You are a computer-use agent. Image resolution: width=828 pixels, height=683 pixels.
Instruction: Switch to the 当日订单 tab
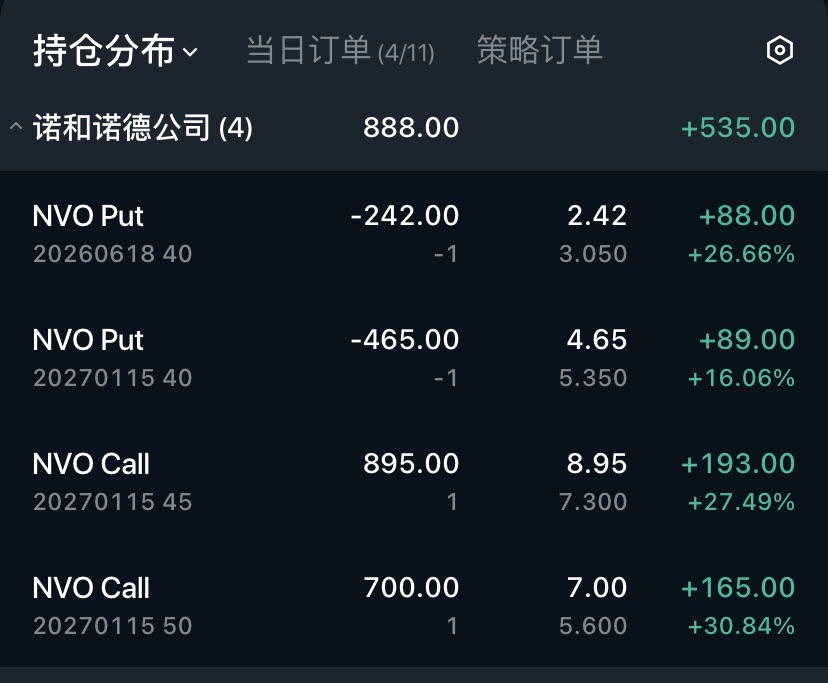click(x=339, y=51)
